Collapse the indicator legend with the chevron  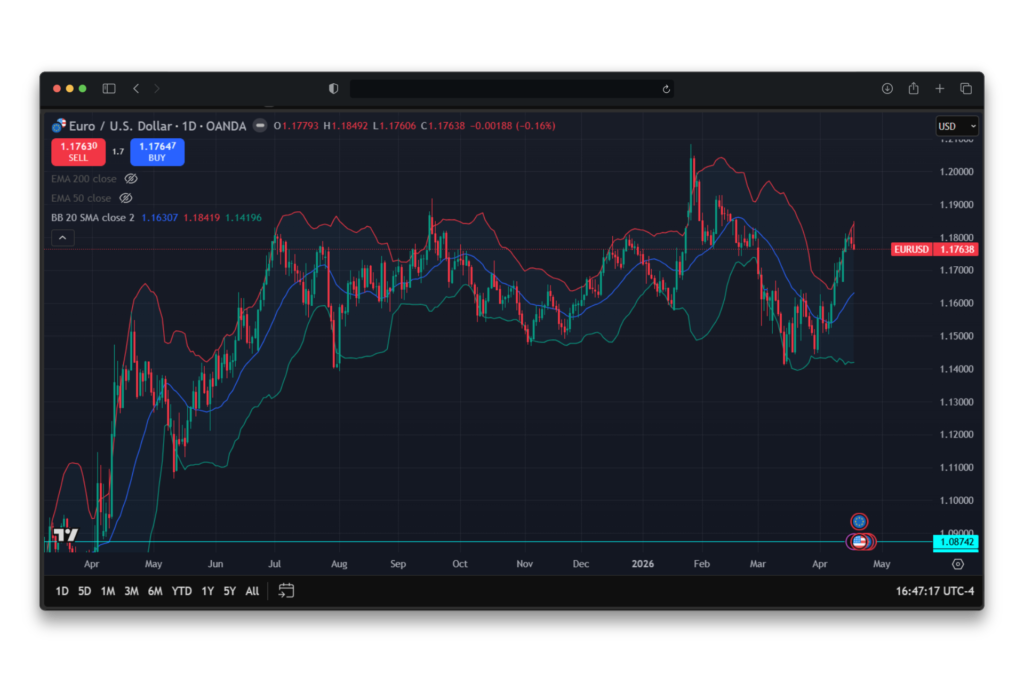coord(62,237)
